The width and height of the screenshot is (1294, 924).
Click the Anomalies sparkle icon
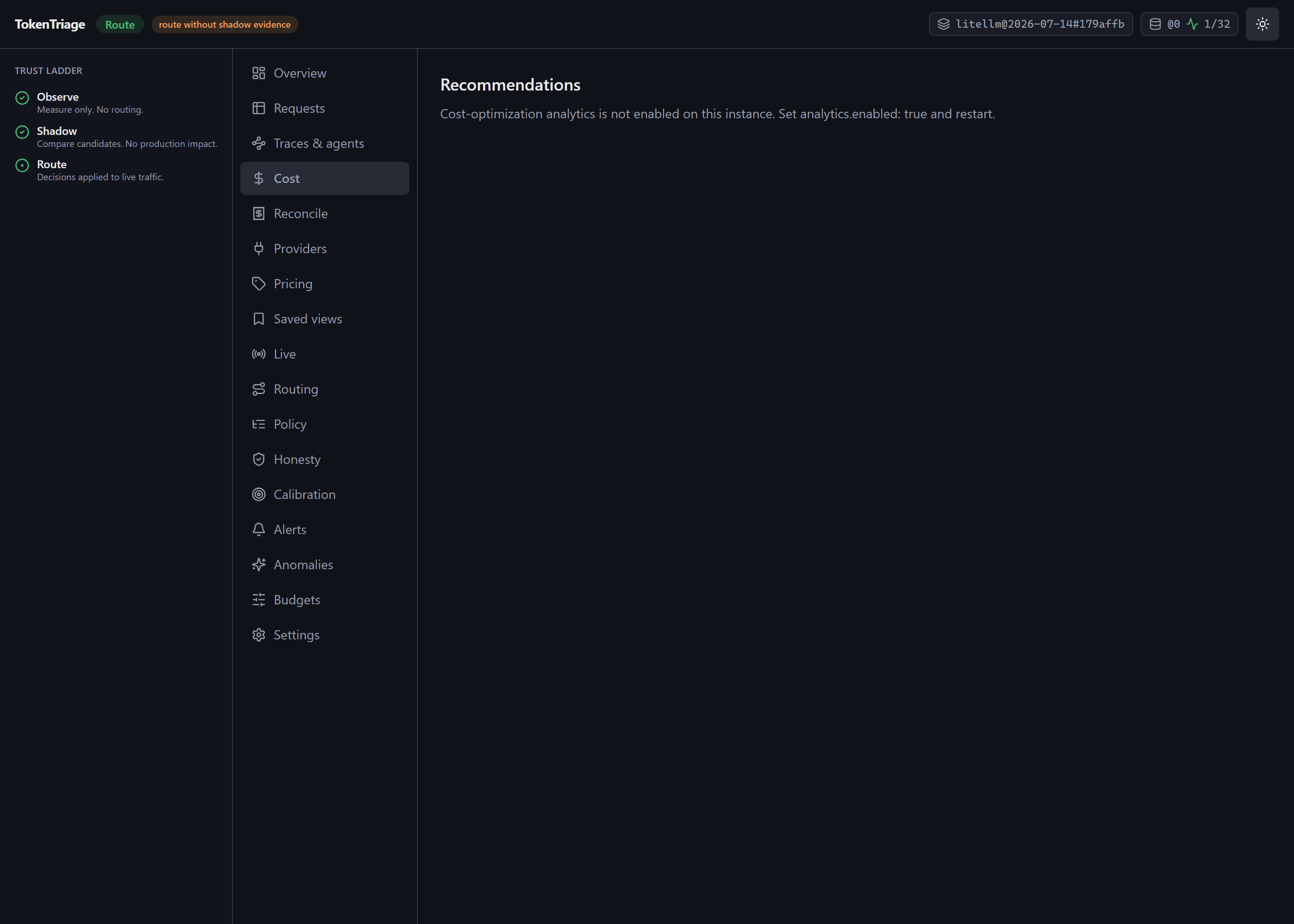(258, 565)
